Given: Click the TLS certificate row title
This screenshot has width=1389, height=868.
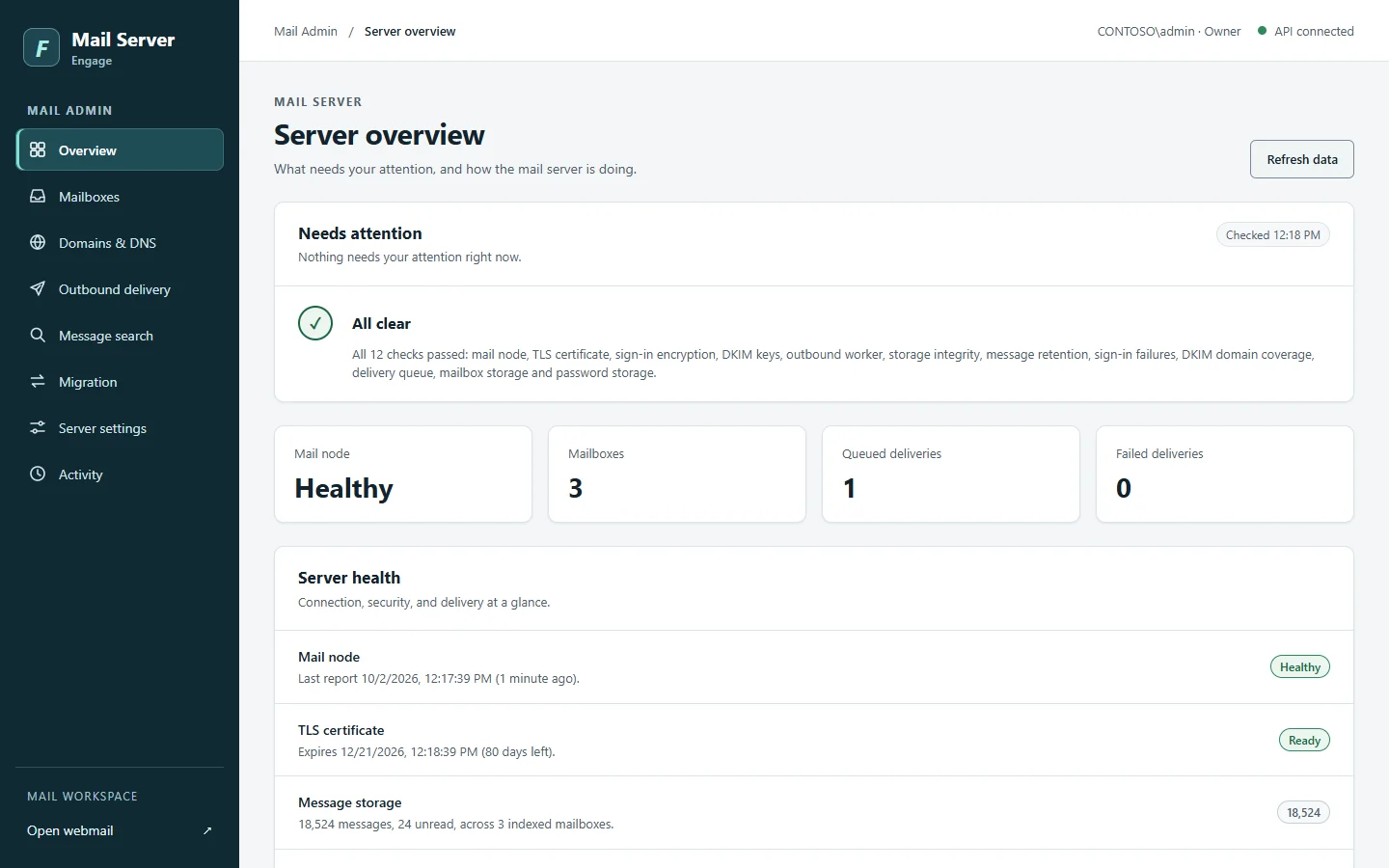Looking at the screenshot, I should [x=340, y=730].
